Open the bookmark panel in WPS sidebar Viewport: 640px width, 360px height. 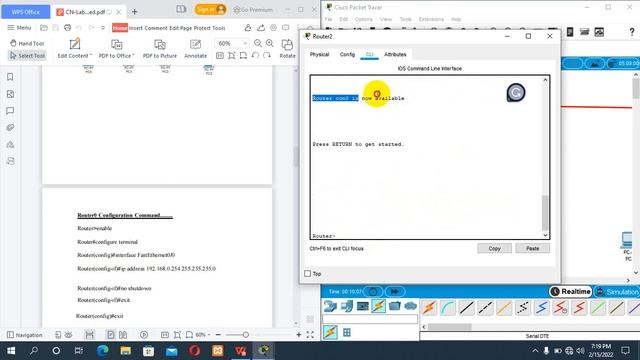[x=10, y=77]
